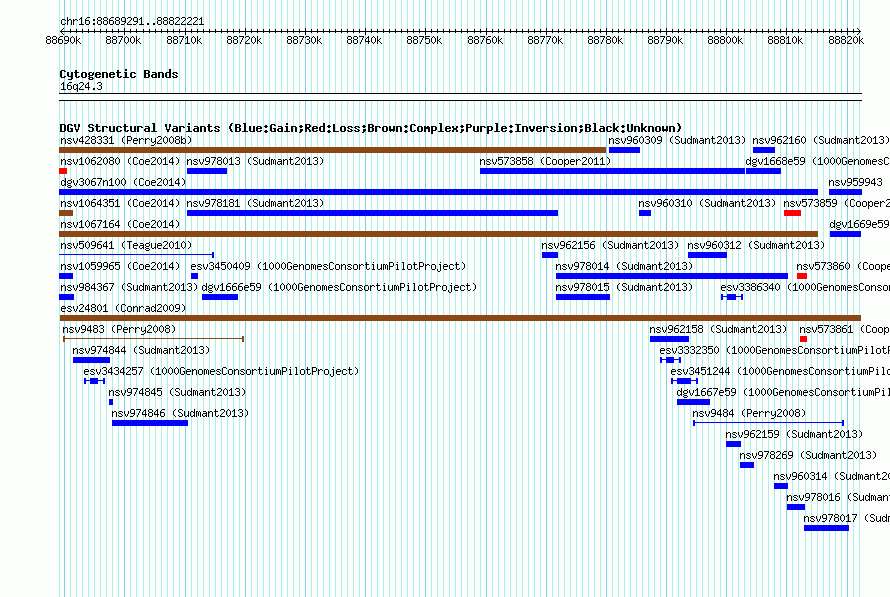
Task: Click the nsv509641 (Teague2010) thin blue line
Action: pyautogui.click(x=137, y=255)
